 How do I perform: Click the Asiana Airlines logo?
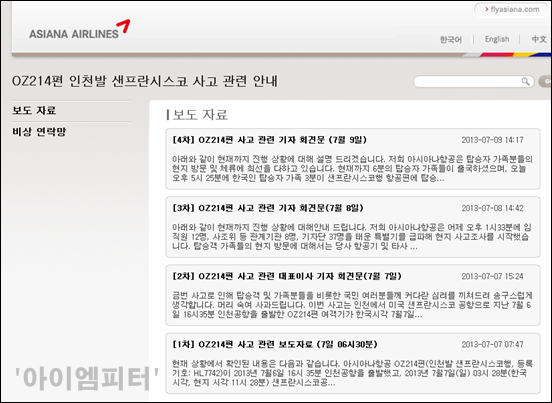[80, 30]
